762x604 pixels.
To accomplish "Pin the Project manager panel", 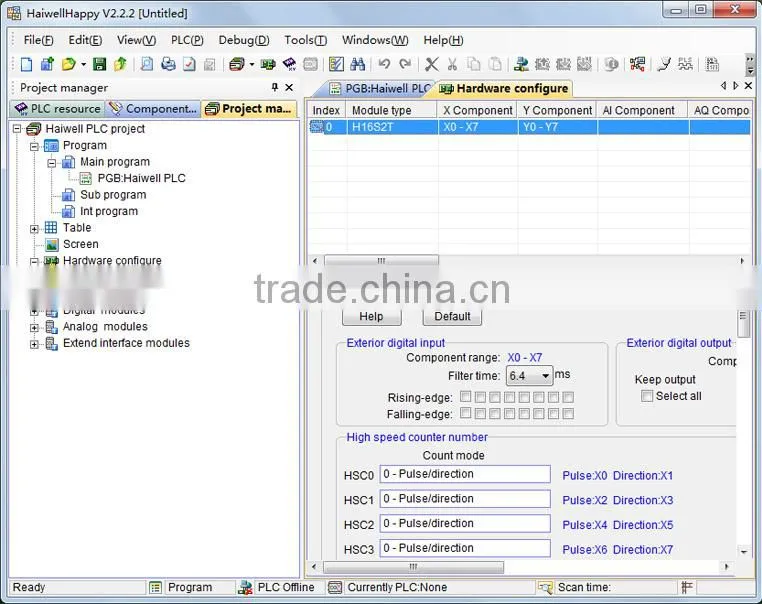I will point(275,87).
